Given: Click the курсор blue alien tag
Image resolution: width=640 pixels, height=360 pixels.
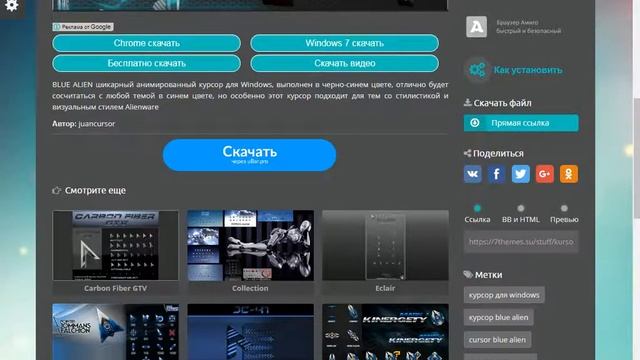Looking at the screenshot, I should (x=498, y=317).
